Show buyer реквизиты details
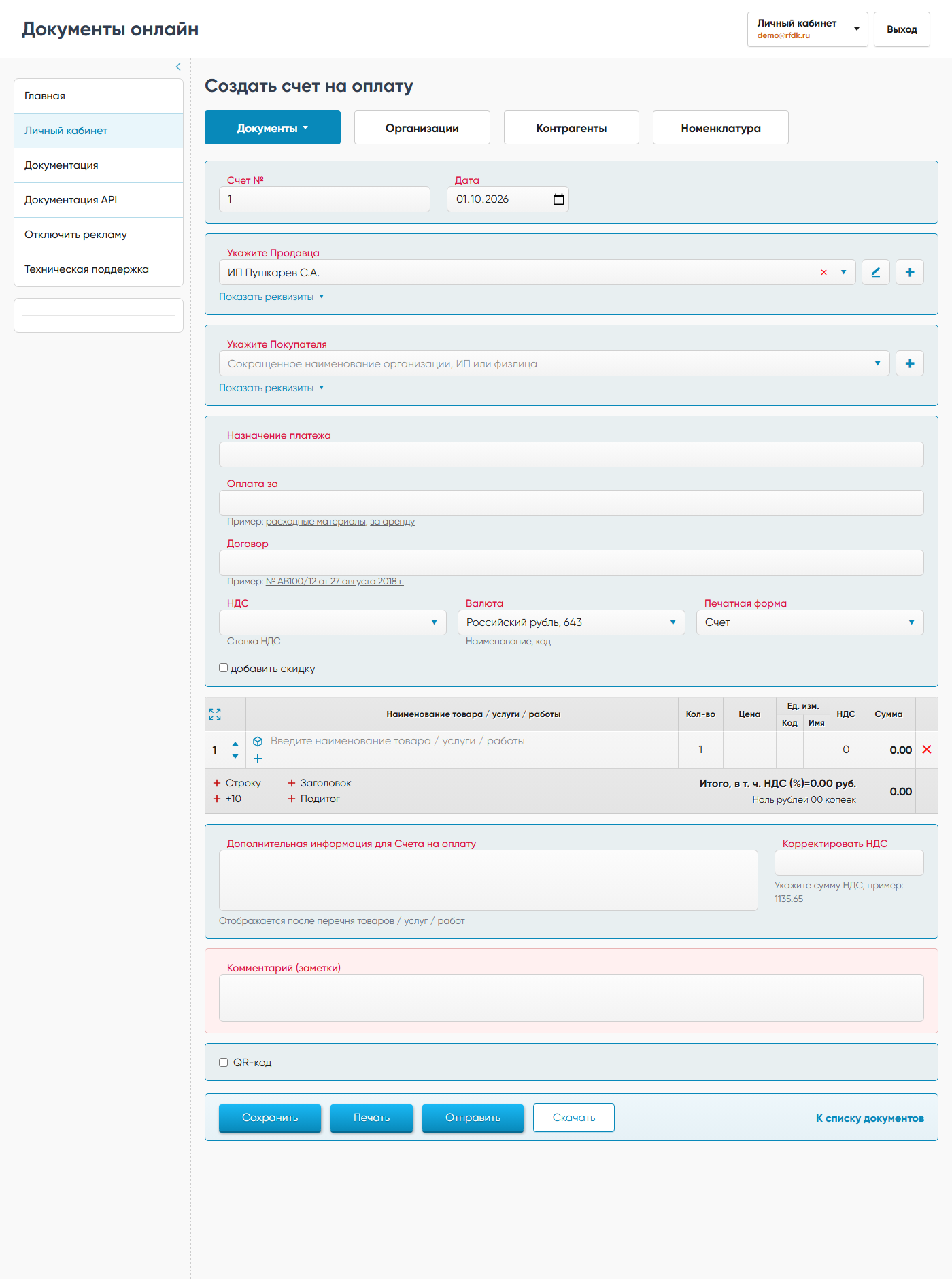 pos(271,388)
